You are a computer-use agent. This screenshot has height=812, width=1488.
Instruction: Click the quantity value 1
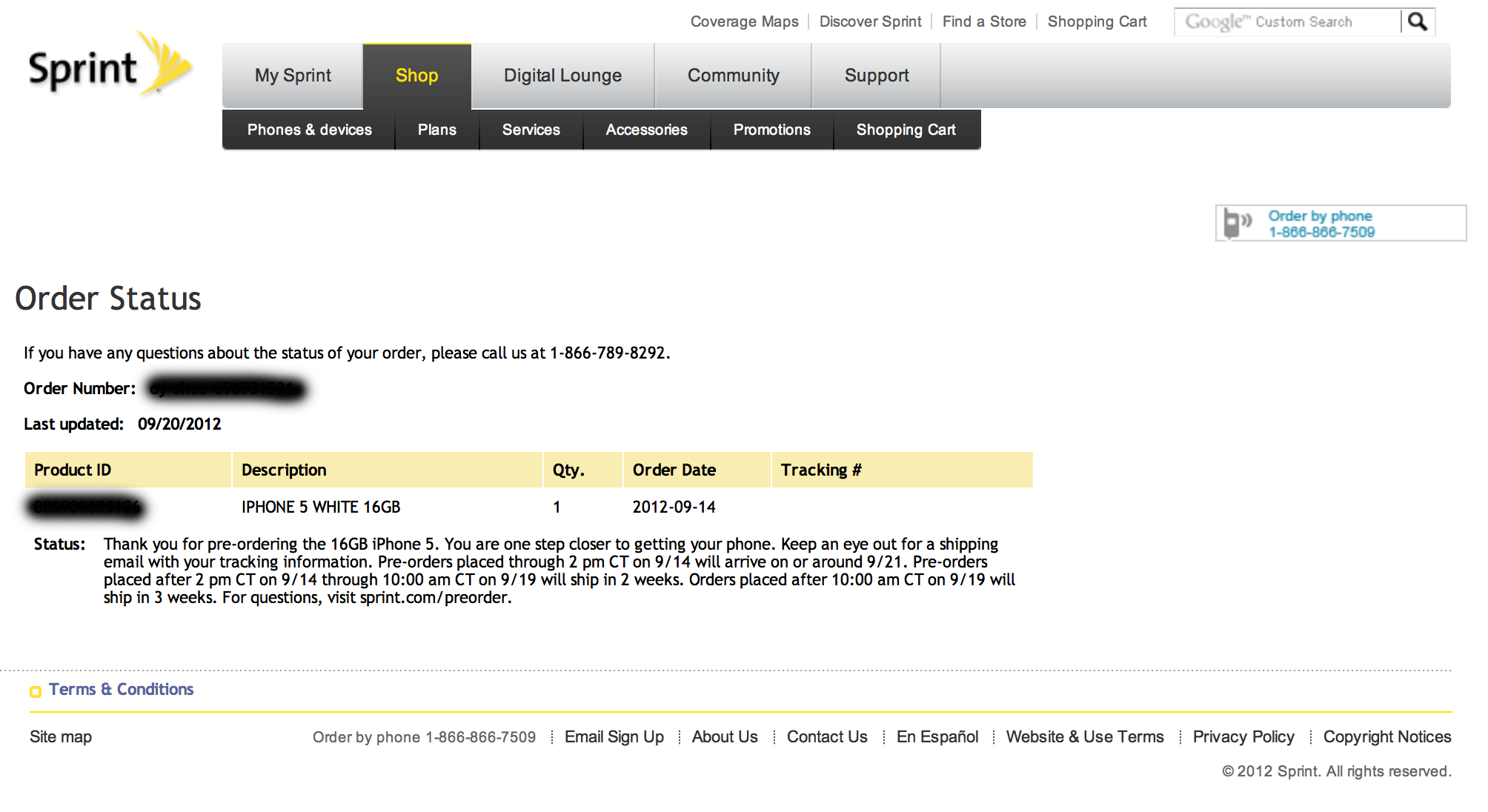pos(557,507)
